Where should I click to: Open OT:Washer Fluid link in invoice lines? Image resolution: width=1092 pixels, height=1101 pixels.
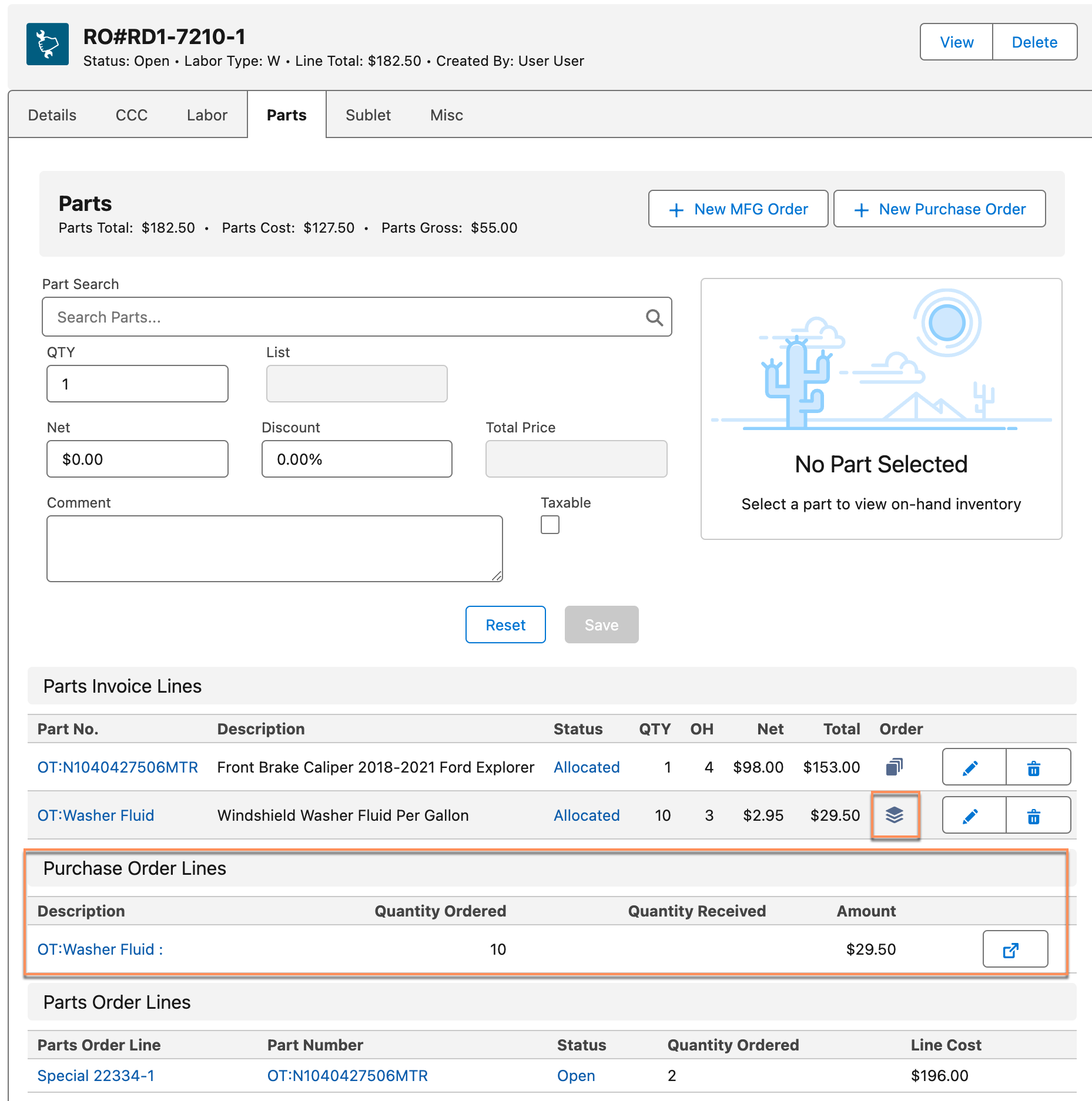pos(96,815)
